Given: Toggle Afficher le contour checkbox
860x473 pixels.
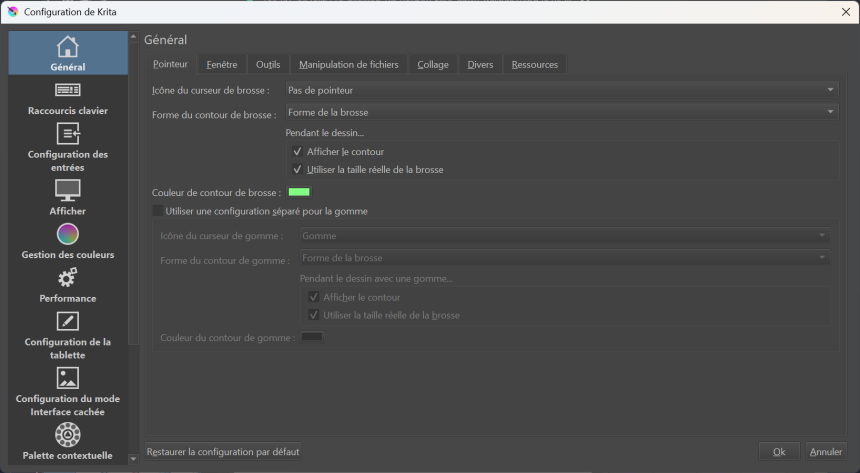Looking at the screenshot, I should pos(297,152).
